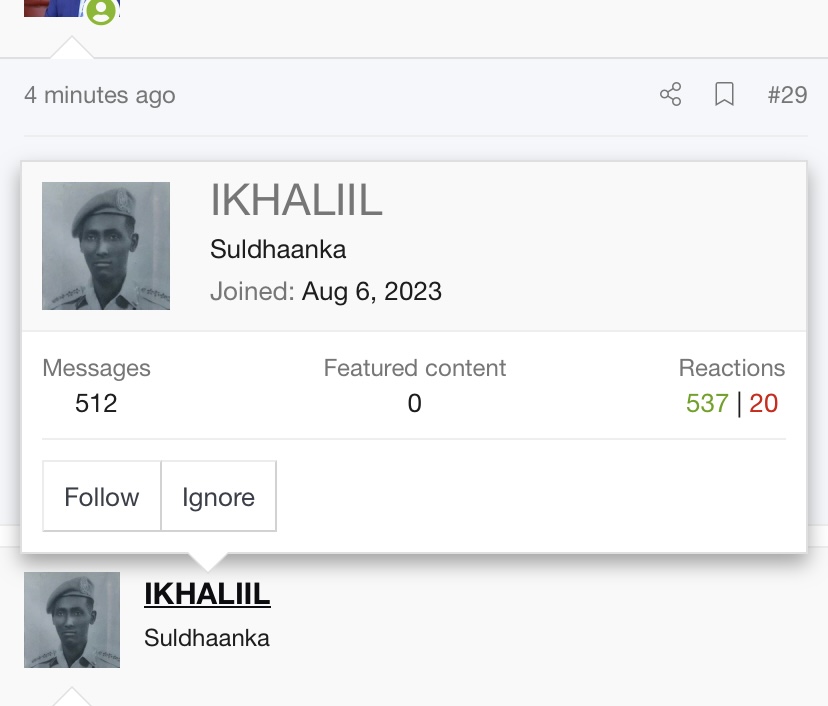Click the green online user badge icon
Viewport: 828px width, 706px height.
(101, 11)
